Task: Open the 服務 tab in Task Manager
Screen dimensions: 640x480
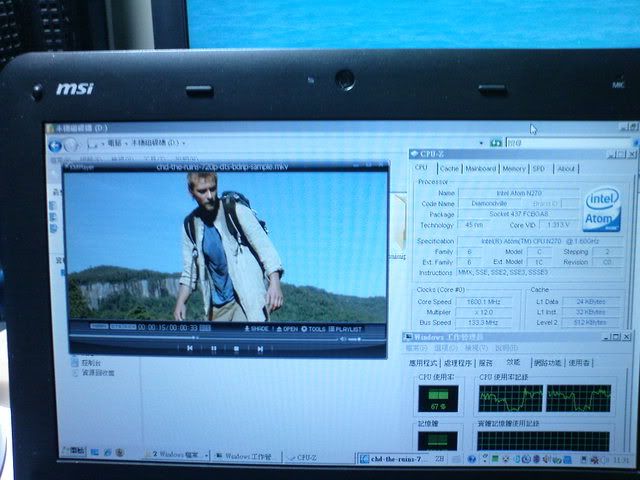Action: click(486, 363)
